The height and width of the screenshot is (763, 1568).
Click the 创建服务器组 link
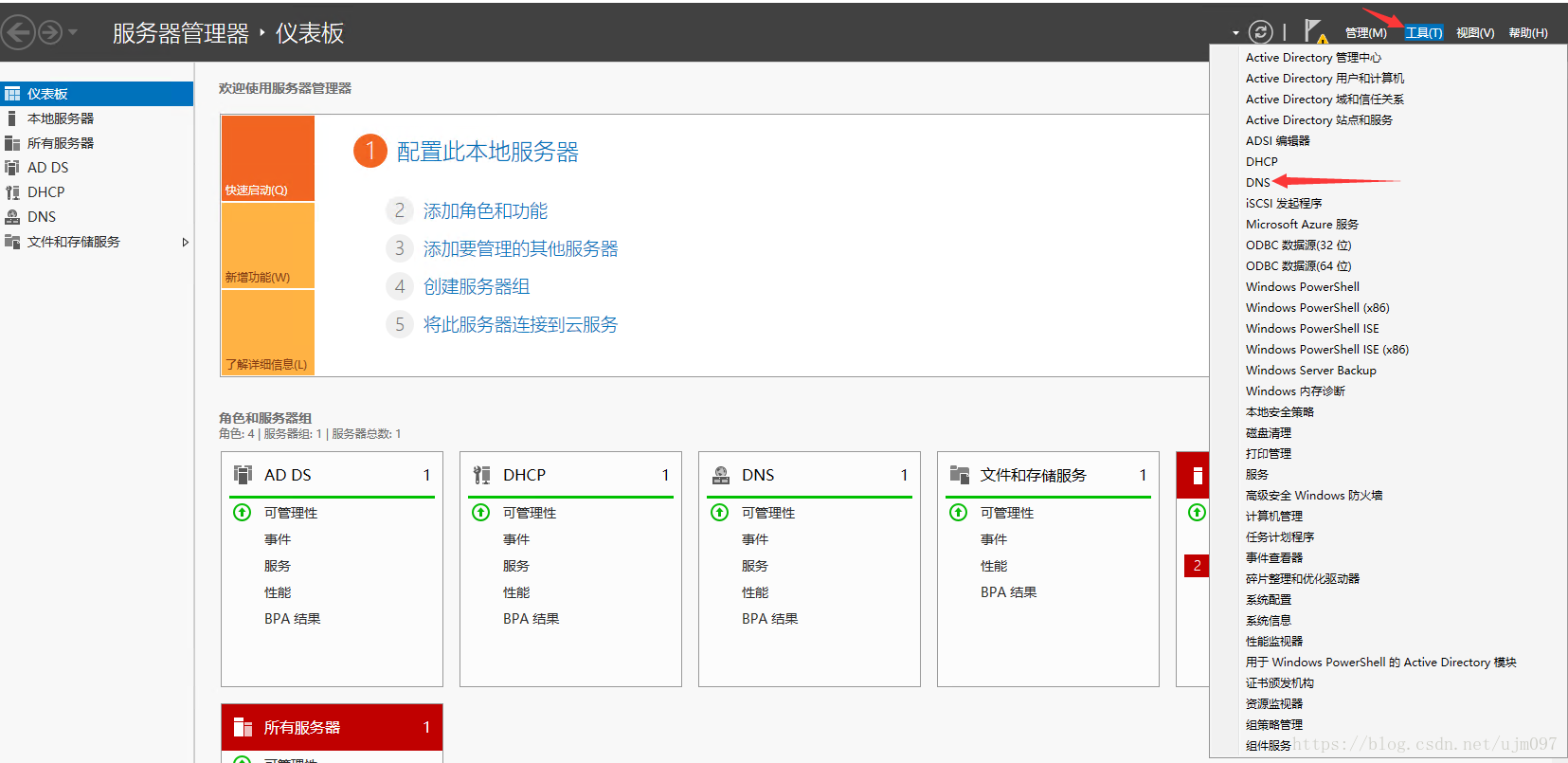point(477,286)
